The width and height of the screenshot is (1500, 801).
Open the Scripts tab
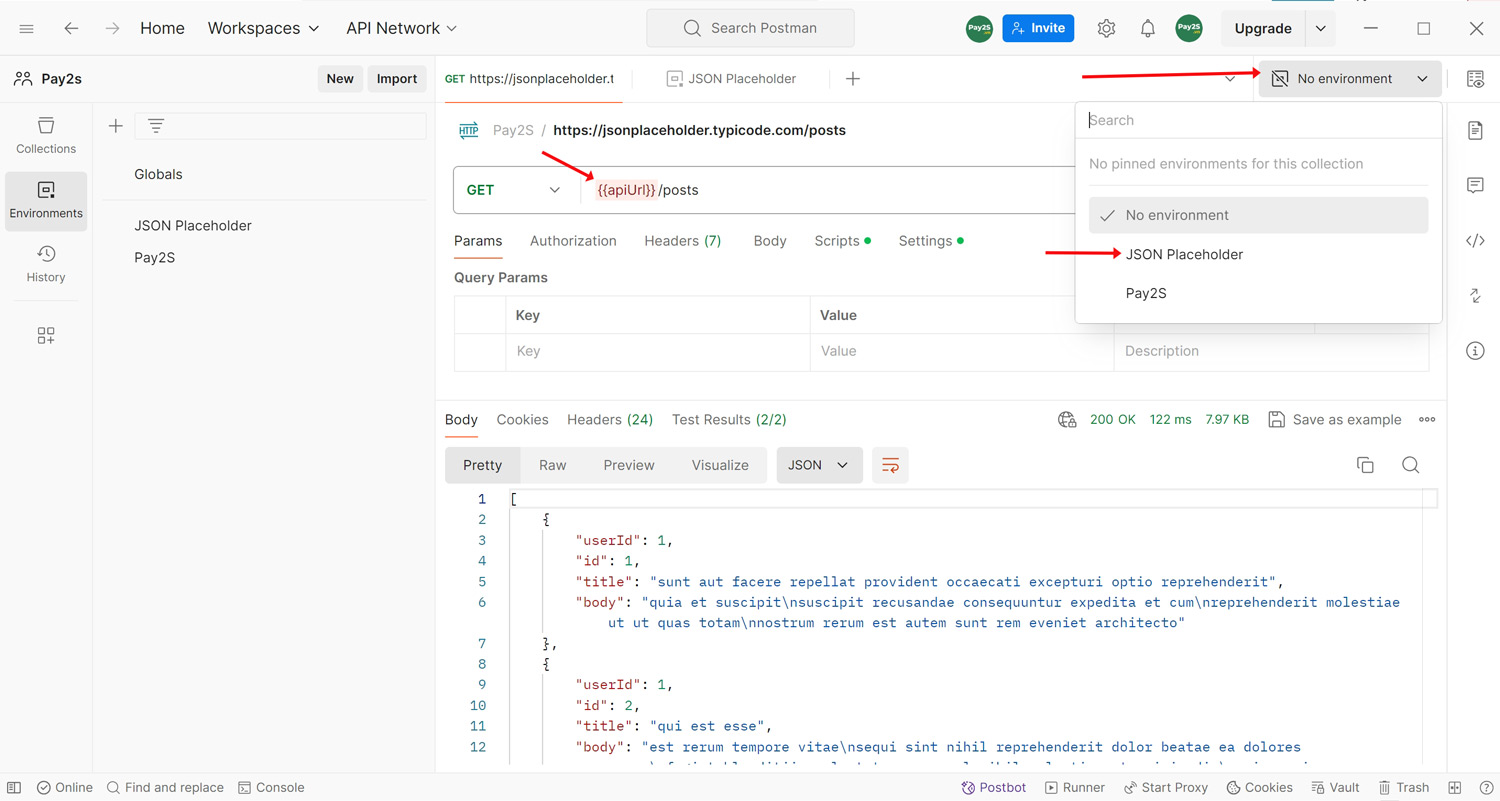pyautogui.click(x=842, y=241)
